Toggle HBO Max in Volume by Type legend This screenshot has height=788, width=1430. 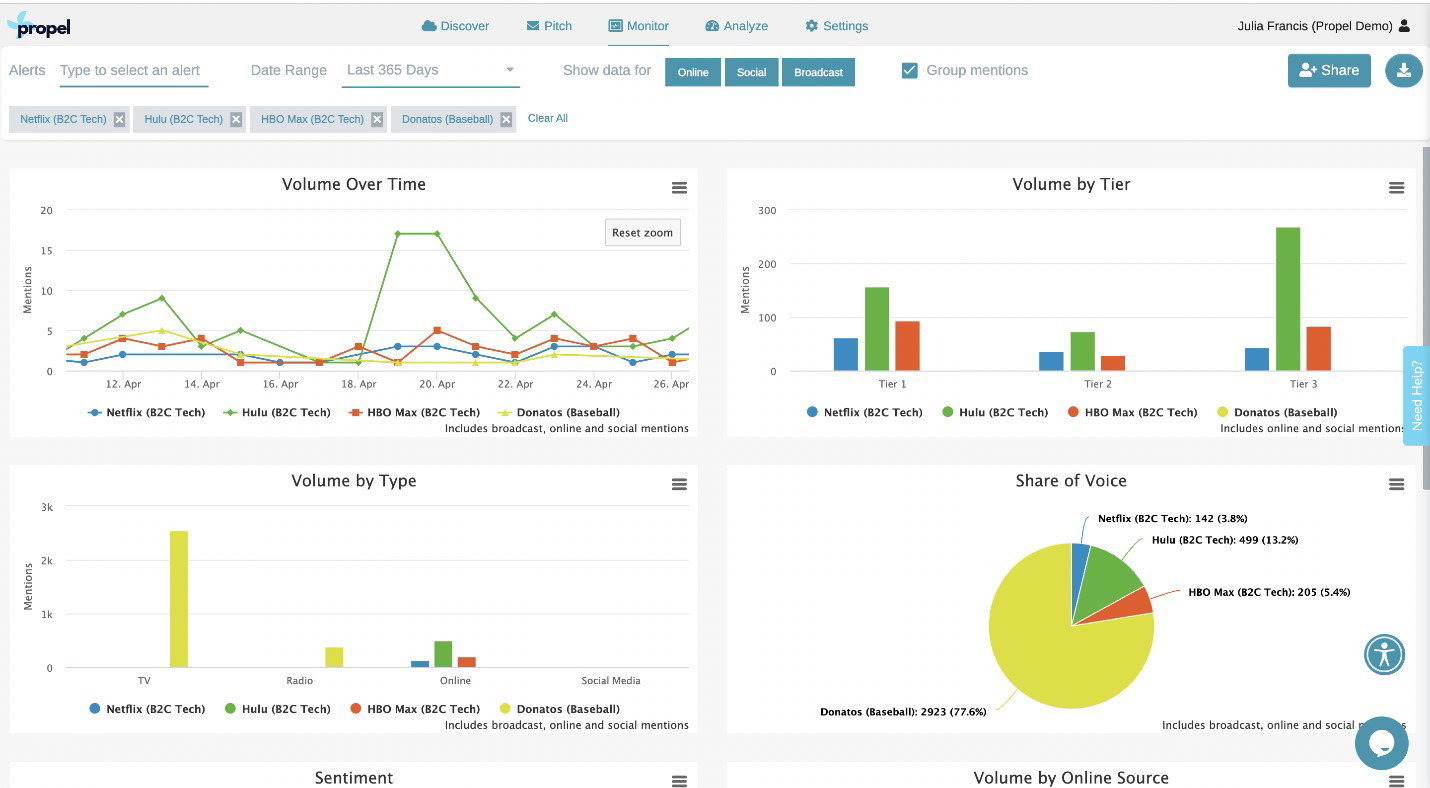click(x=414, y=709)
